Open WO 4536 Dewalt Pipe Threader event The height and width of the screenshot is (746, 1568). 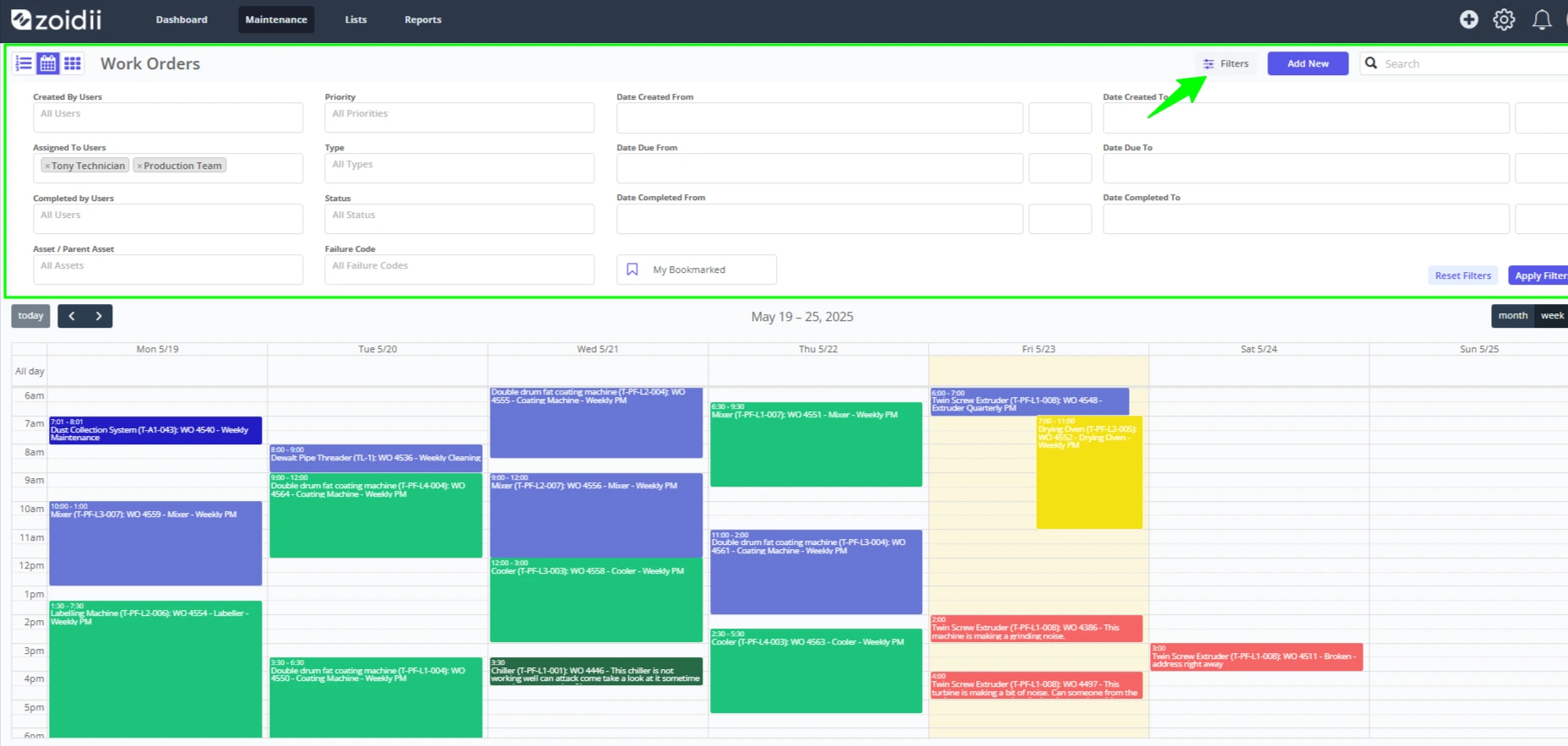pyautogui.click(x=376, y=458)
